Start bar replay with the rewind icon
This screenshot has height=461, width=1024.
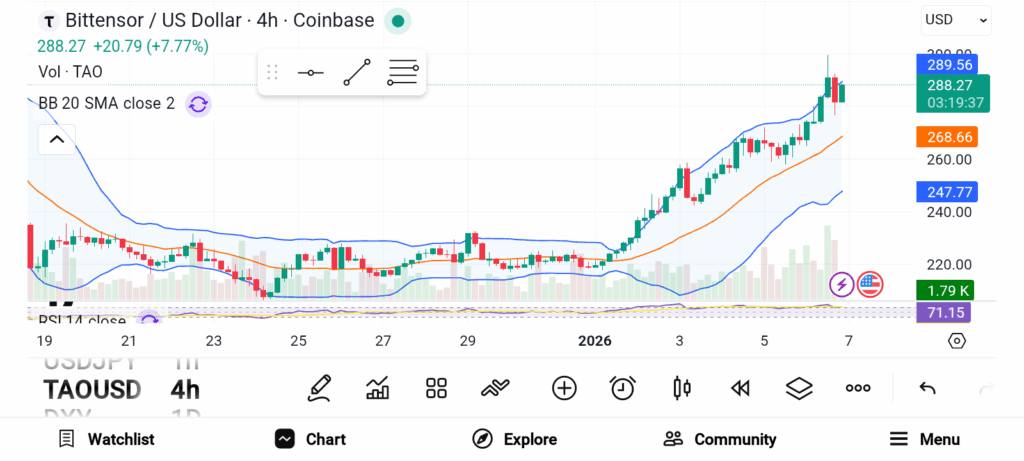point(740,388)
